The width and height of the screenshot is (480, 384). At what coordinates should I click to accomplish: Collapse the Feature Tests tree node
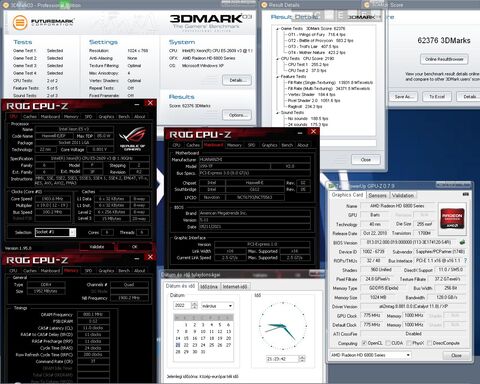[277, 77]
